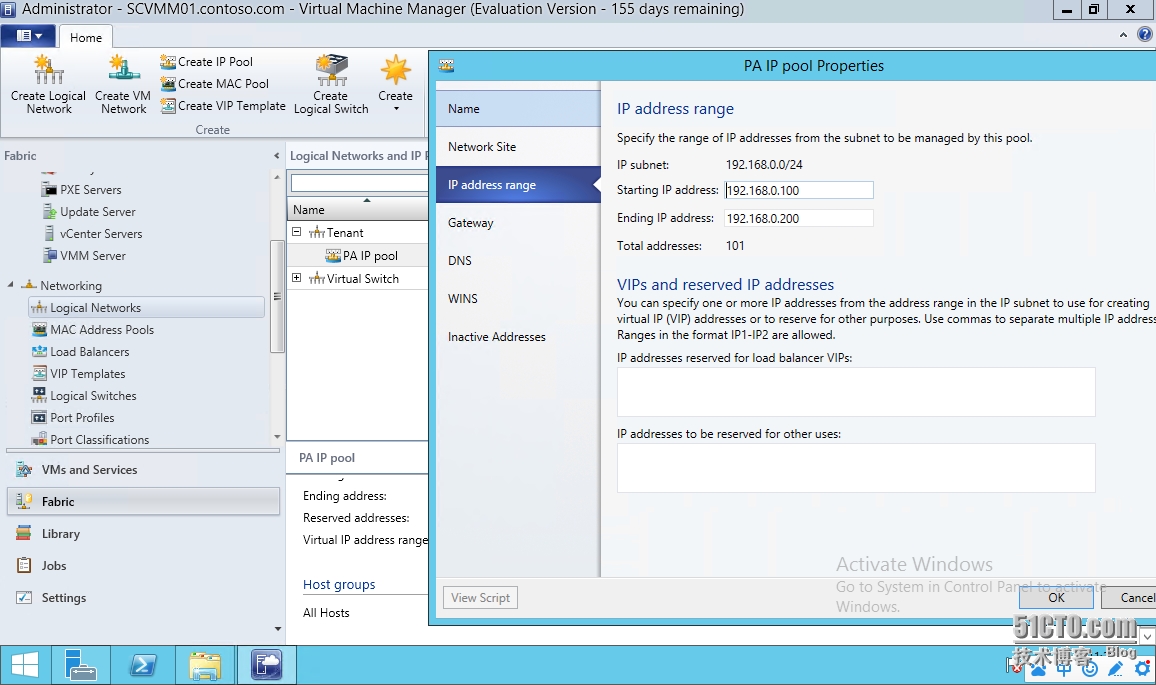Open the Fabric workspace
This screenshot has width=1156, height=685.
[x=143, y=501]
